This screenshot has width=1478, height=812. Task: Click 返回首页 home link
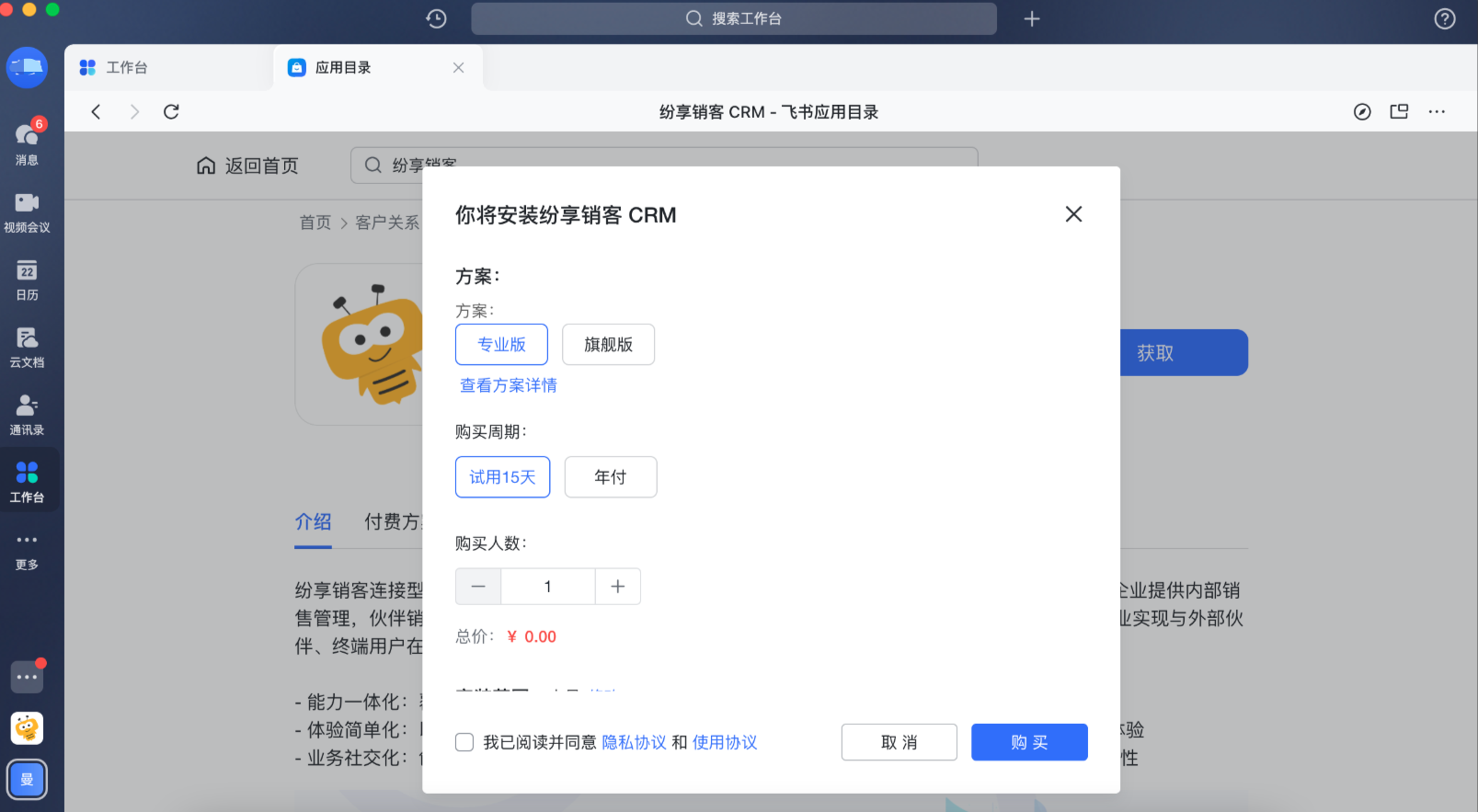248,166
